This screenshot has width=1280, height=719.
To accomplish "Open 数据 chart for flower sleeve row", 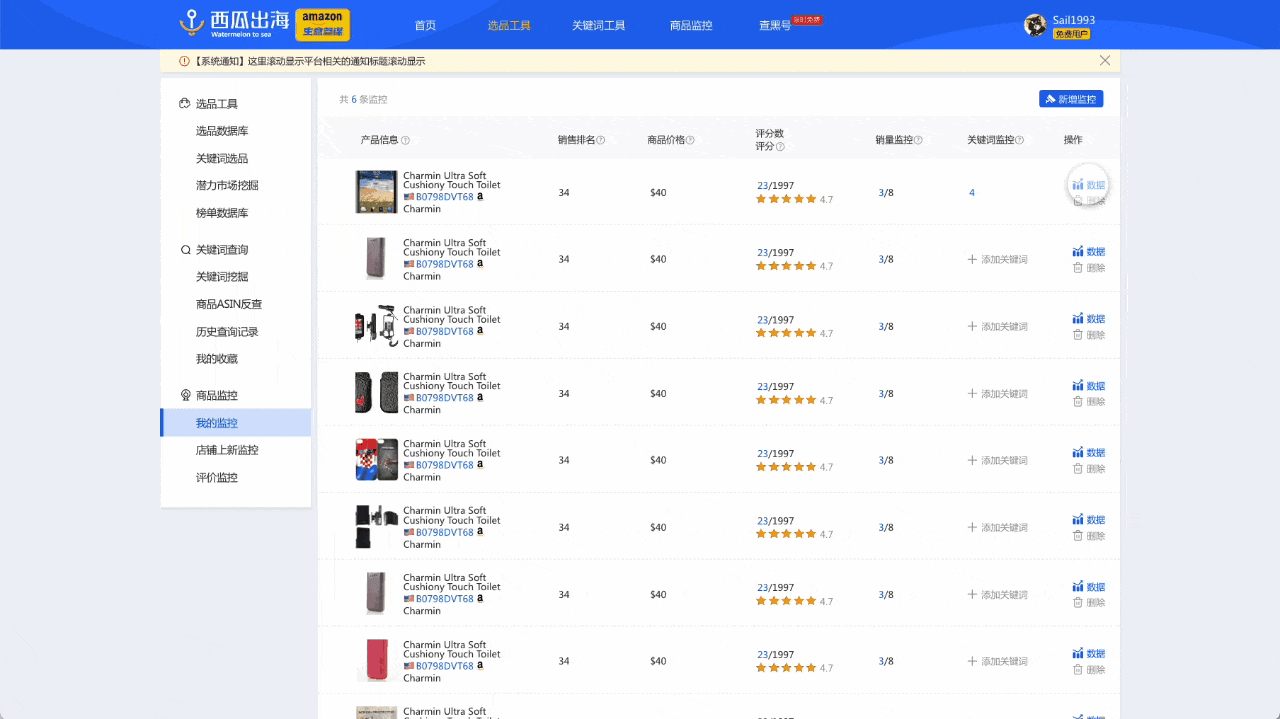I will (x=1088, y=386).
